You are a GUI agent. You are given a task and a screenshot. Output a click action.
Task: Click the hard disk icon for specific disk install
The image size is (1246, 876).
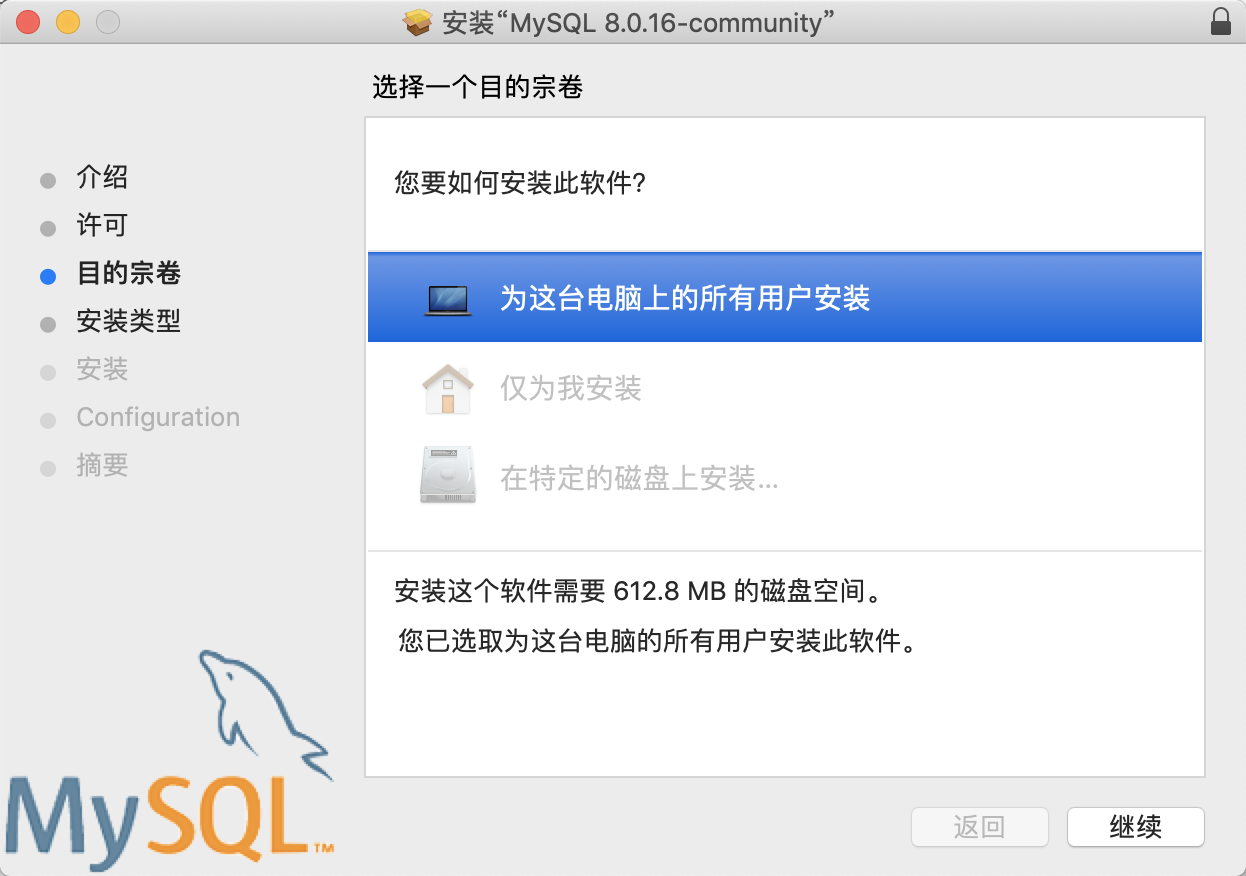(x=448, y=474)
